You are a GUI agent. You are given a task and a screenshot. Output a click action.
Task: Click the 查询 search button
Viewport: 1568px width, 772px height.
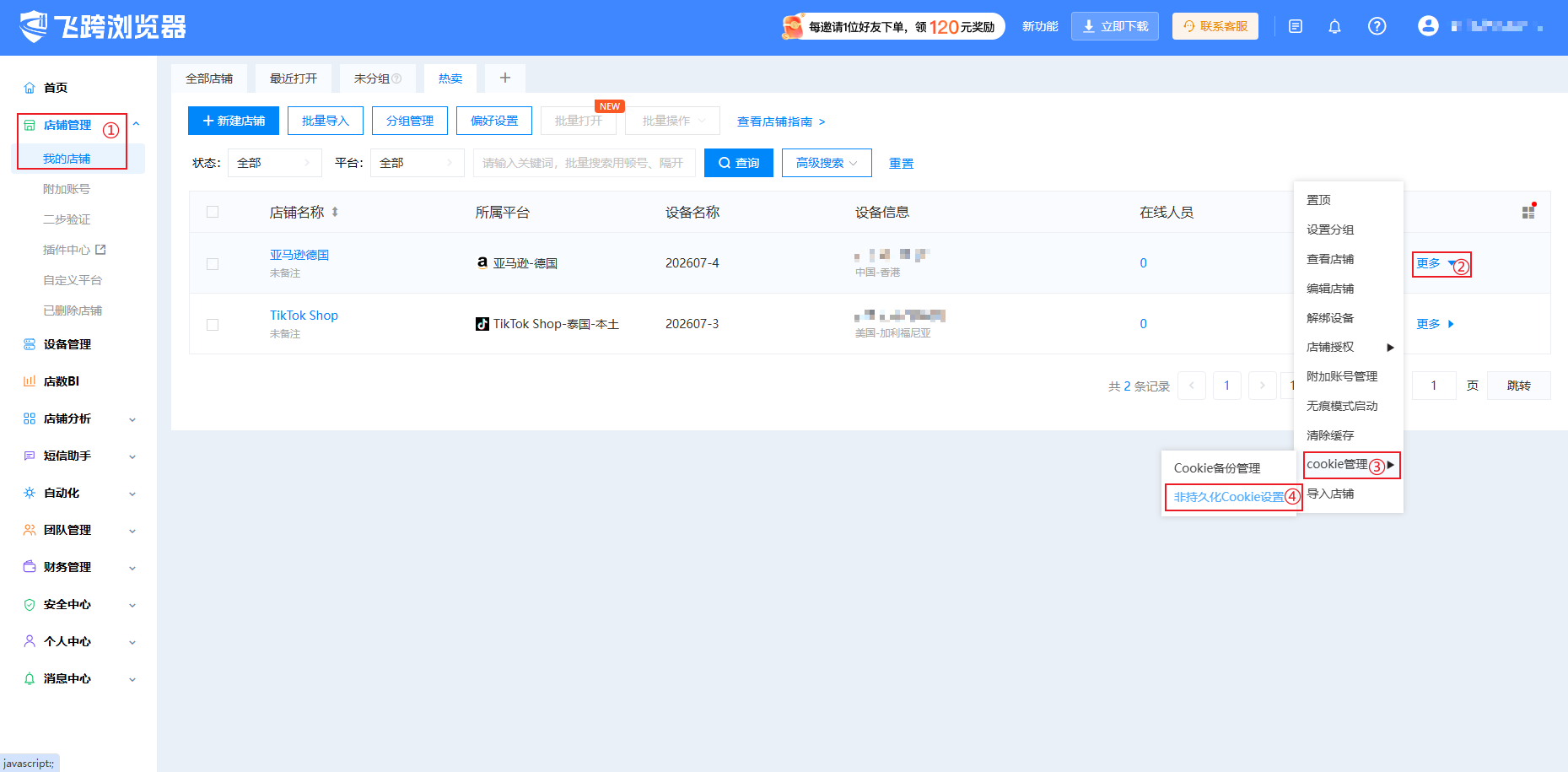coord(739,163)
